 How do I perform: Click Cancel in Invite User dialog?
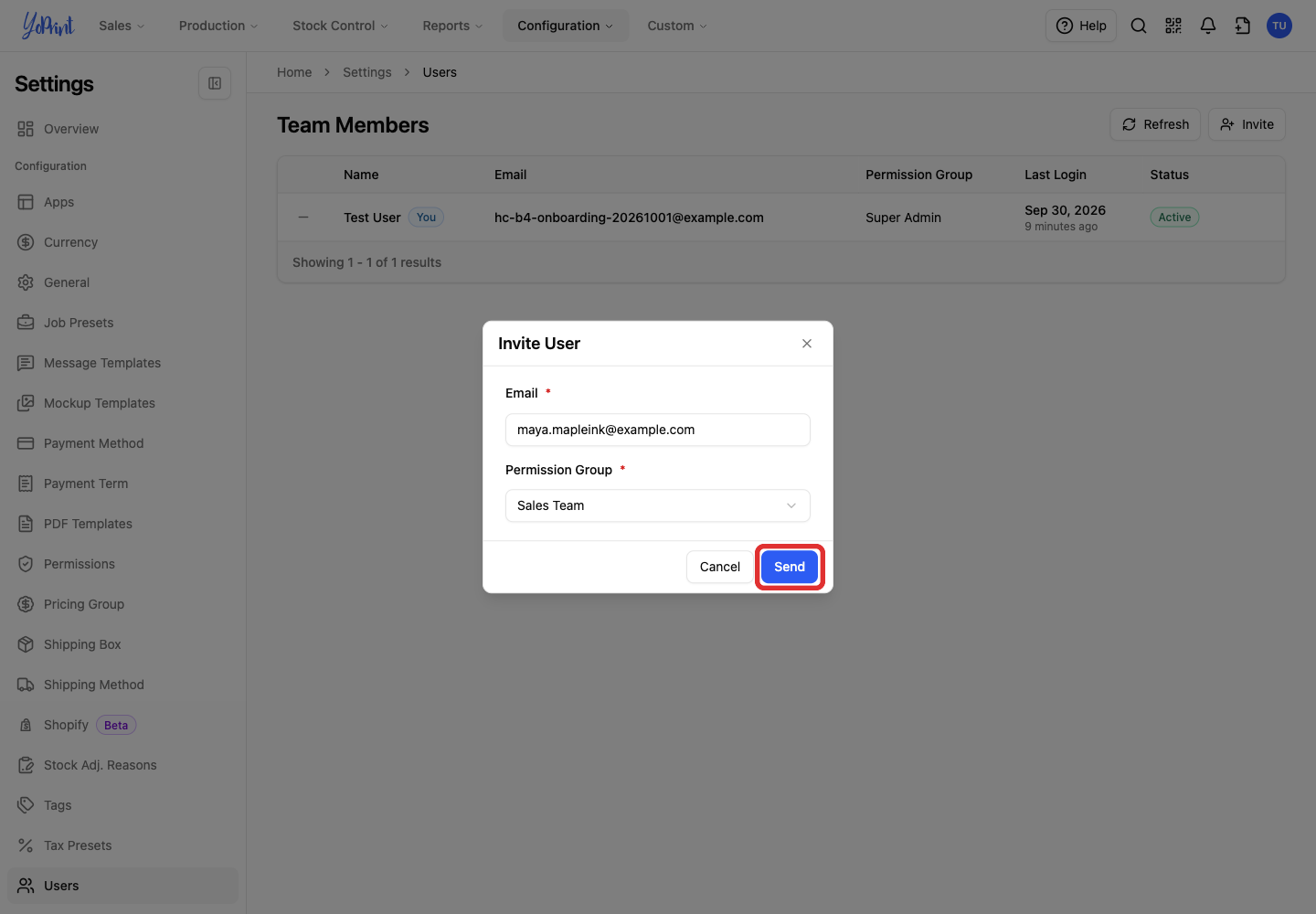(720, 567)
